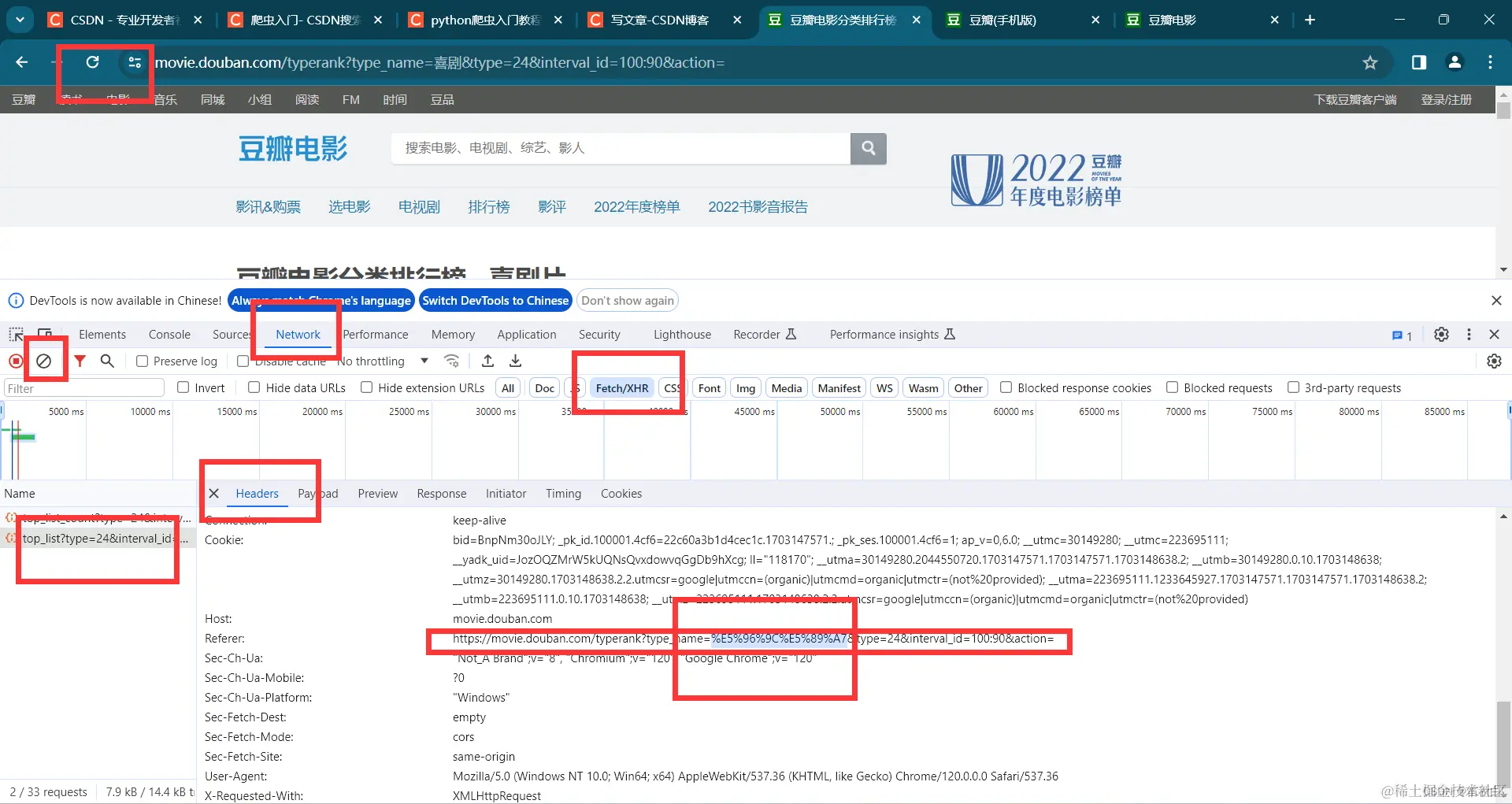The image size is (1512, 804).
Task: Enable 3rd-party requests checkbox
Action: pos(1293,387)
